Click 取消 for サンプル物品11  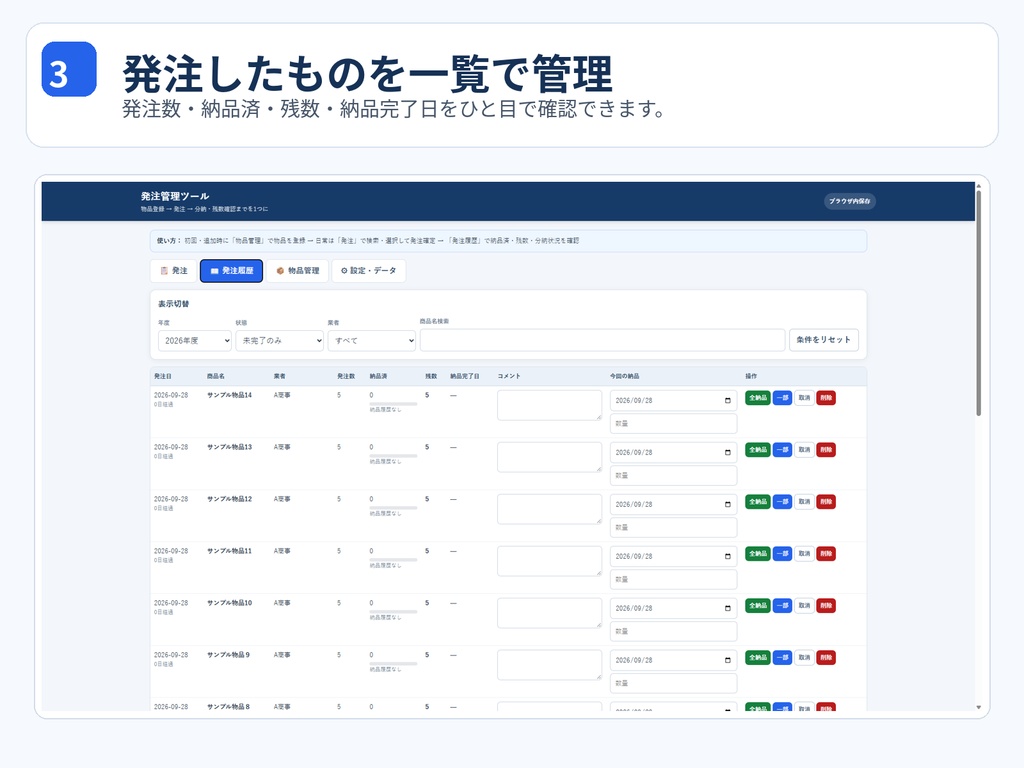coord(804,554)
